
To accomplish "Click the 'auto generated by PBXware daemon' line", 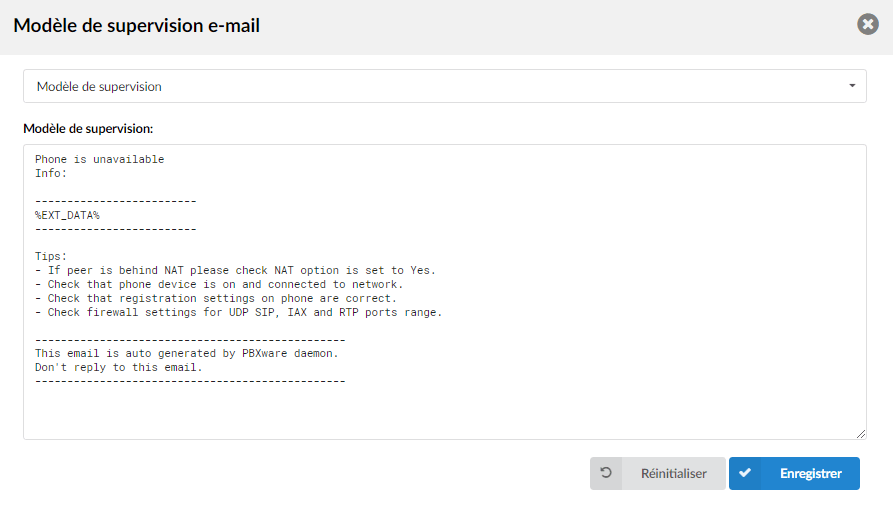I will 187,353.
